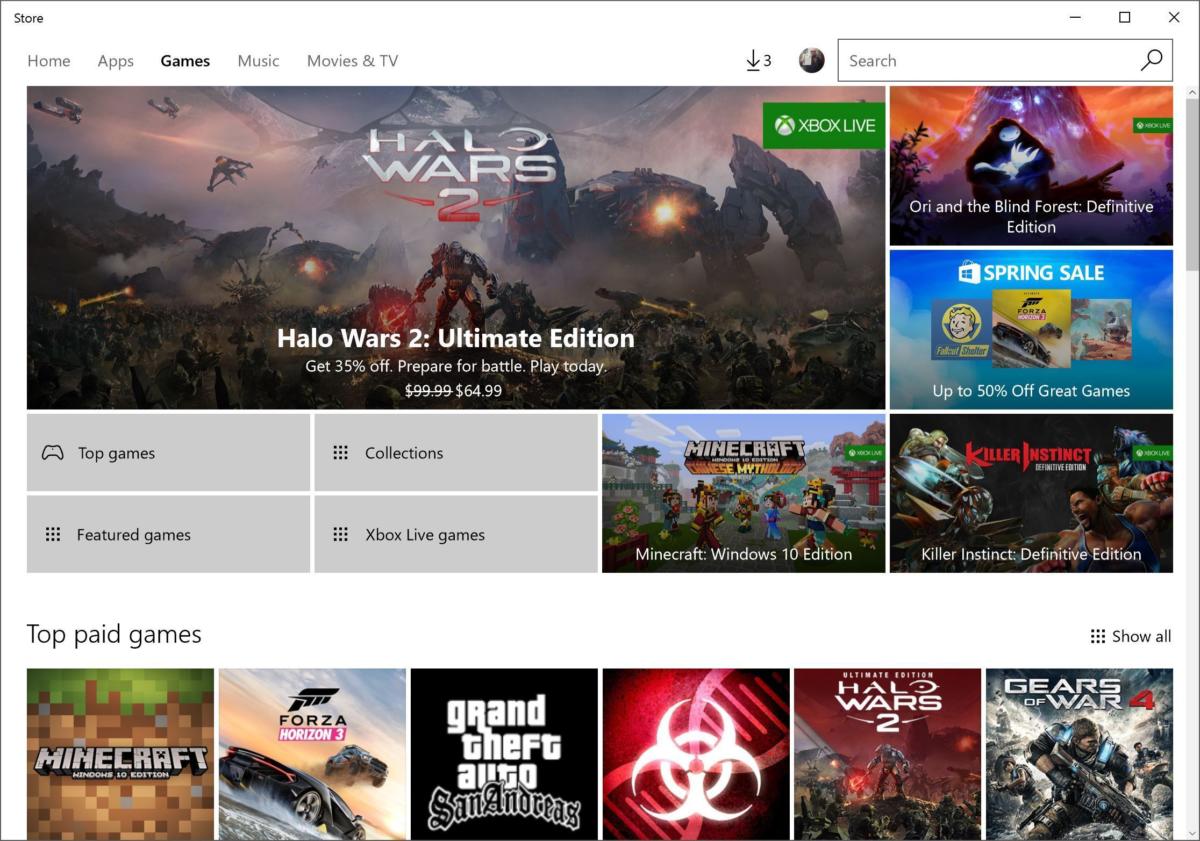The width and height of the screenshot is (1200, 841).
Task: Open Gears of War 4 game tile
Action: (1079, 754)
